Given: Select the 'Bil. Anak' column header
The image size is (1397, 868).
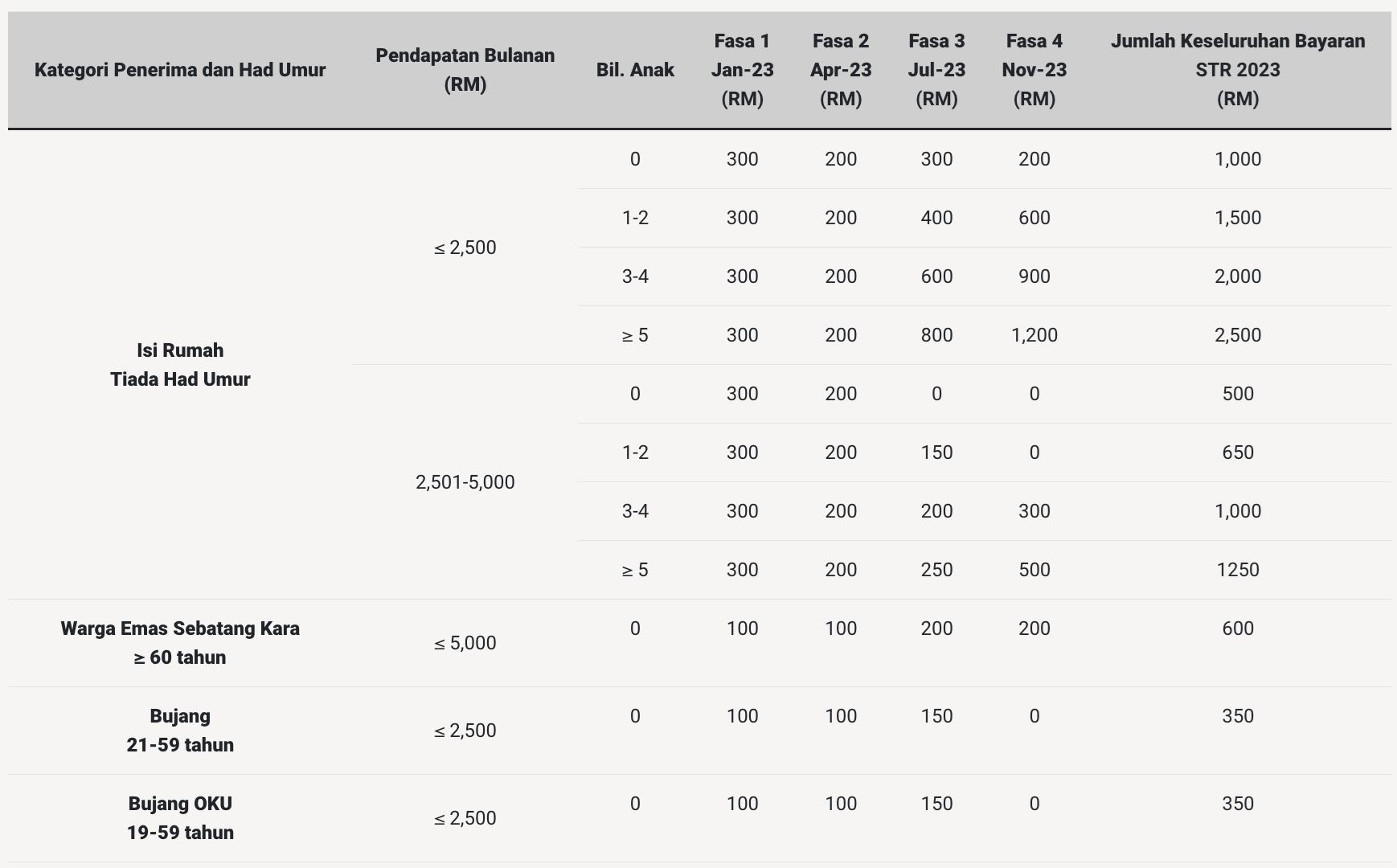Looking at the screenshot, I should (635, 70).
